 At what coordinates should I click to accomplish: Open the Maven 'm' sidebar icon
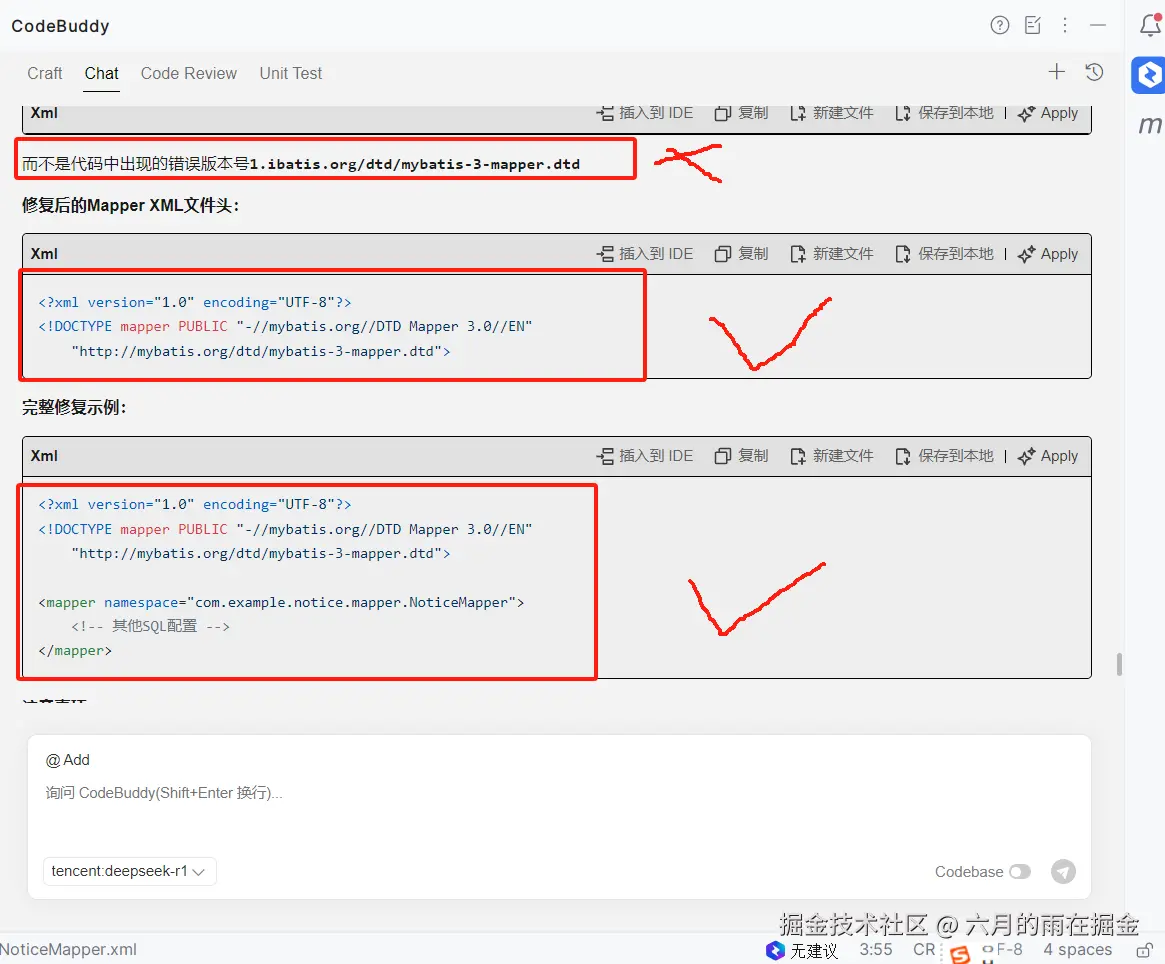1150,124
